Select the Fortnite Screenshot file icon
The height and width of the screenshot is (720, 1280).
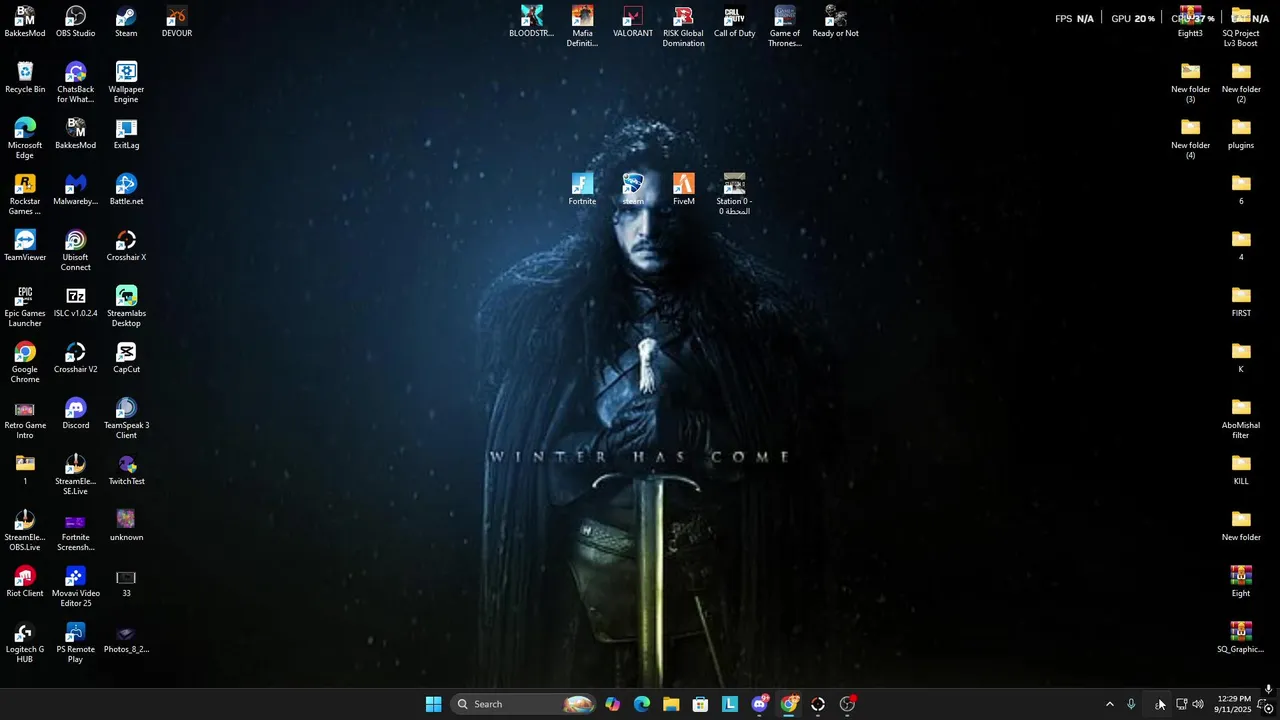click(75, 531)
